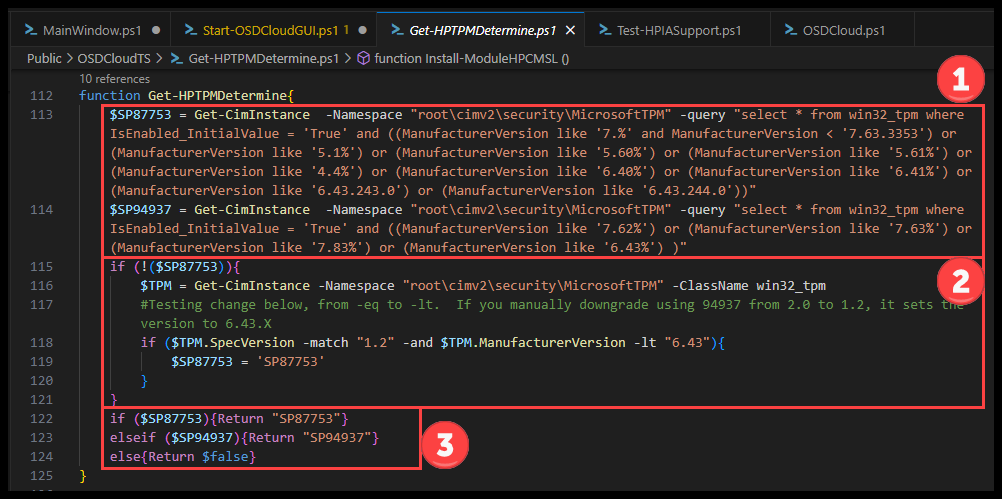
Task: Click the "10 references" code lens link
Action: click(x=113, y=78)
